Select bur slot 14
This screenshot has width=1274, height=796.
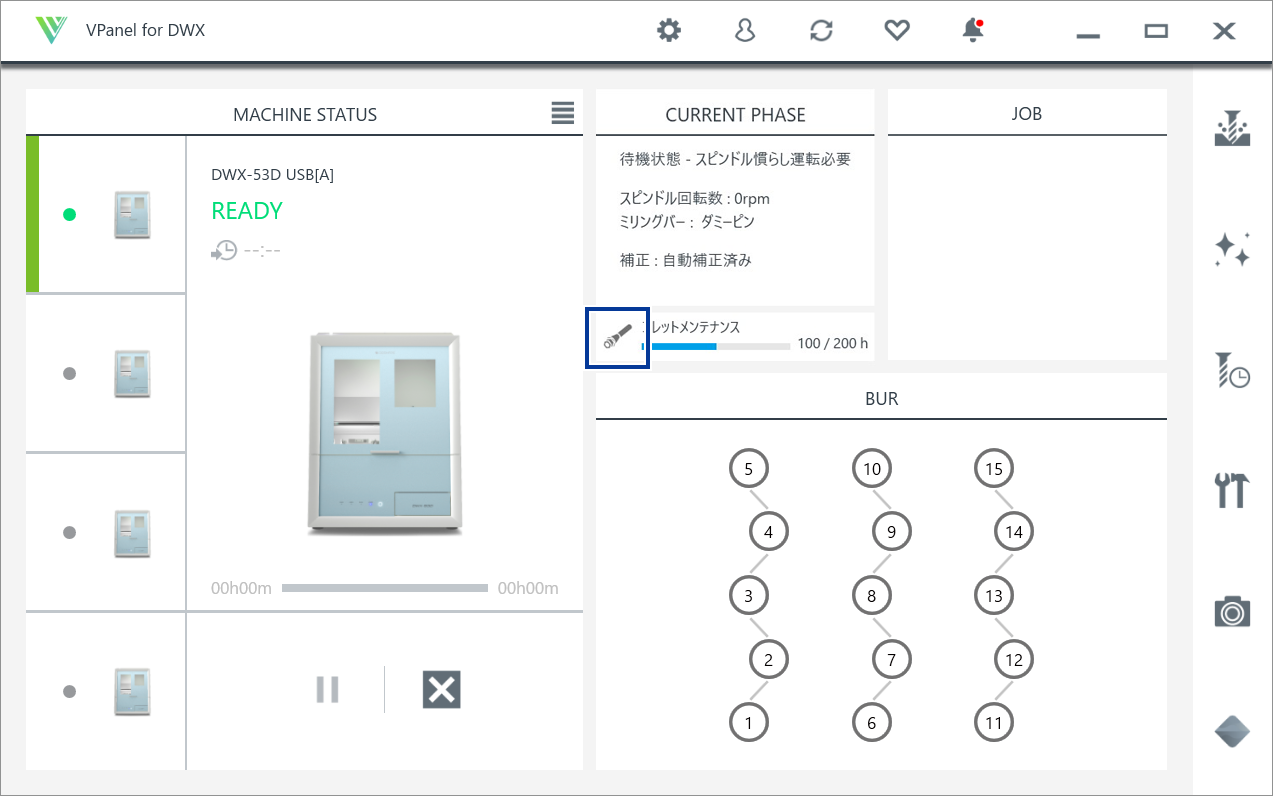pos(1014,532)
